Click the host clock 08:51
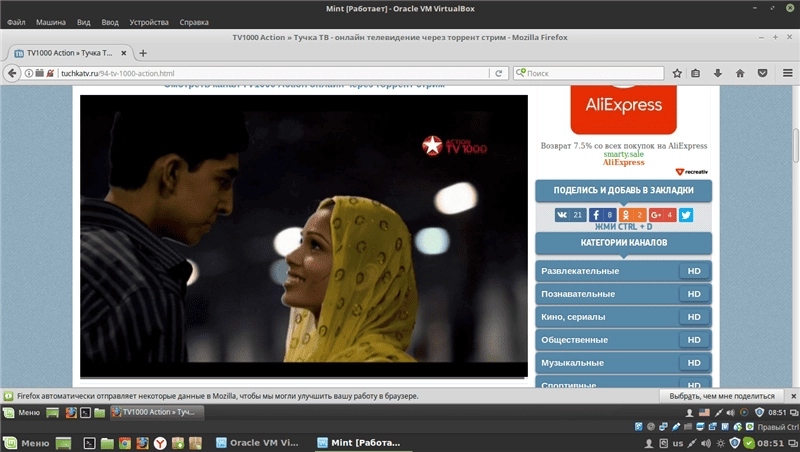The height and width of the screenshot is (452, 800). point(770,443)
